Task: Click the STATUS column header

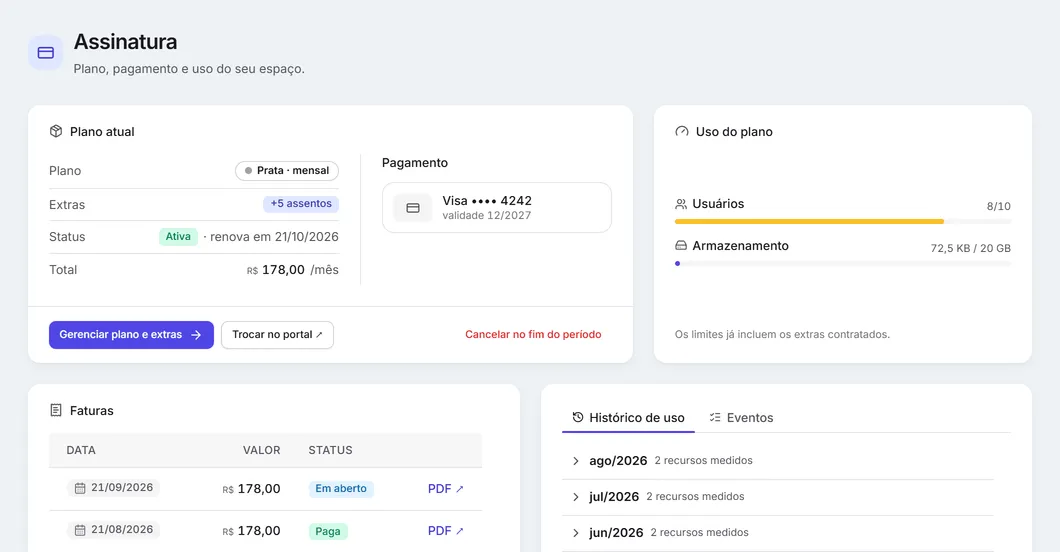Action: pyautogui.click(x=331, y=450)
